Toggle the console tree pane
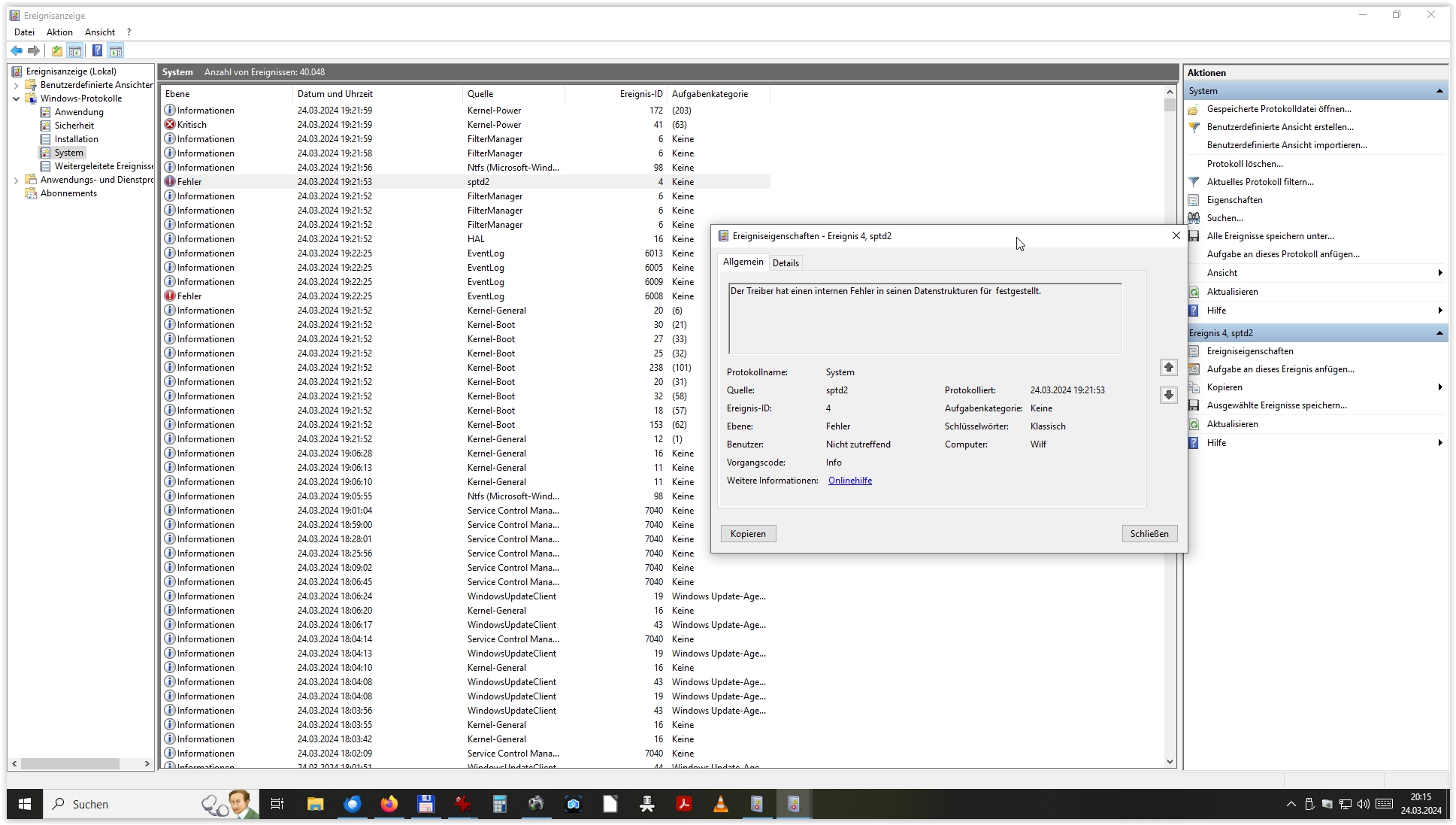 75,50
